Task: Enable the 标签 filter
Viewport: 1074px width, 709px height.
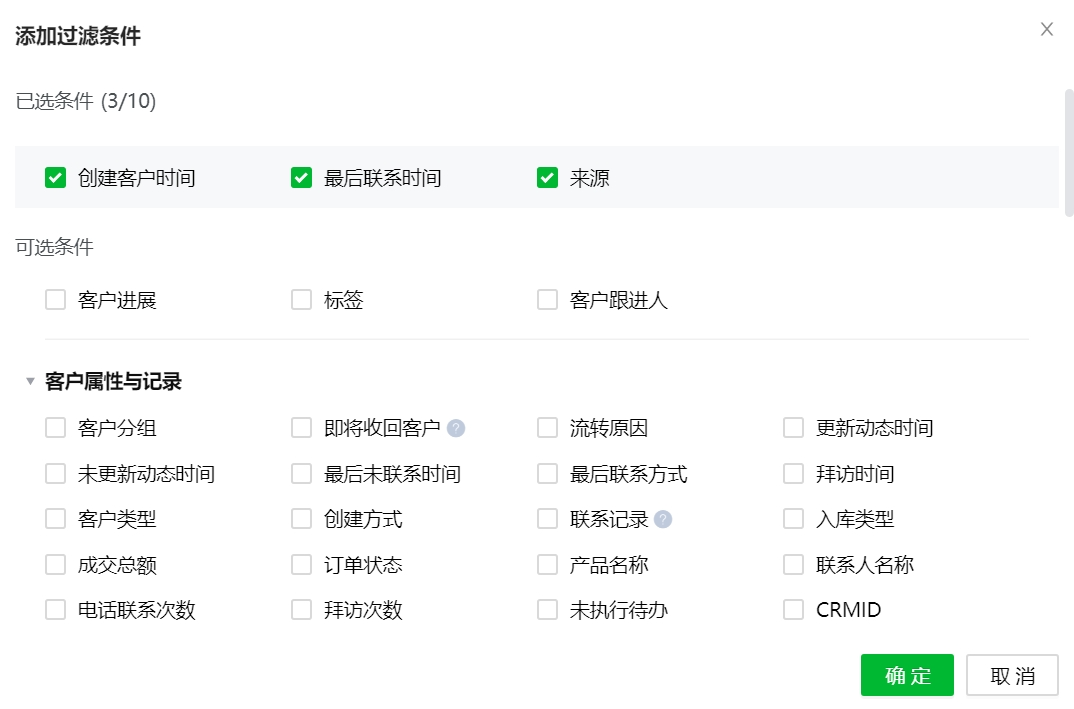Action: tap(300, 298)
